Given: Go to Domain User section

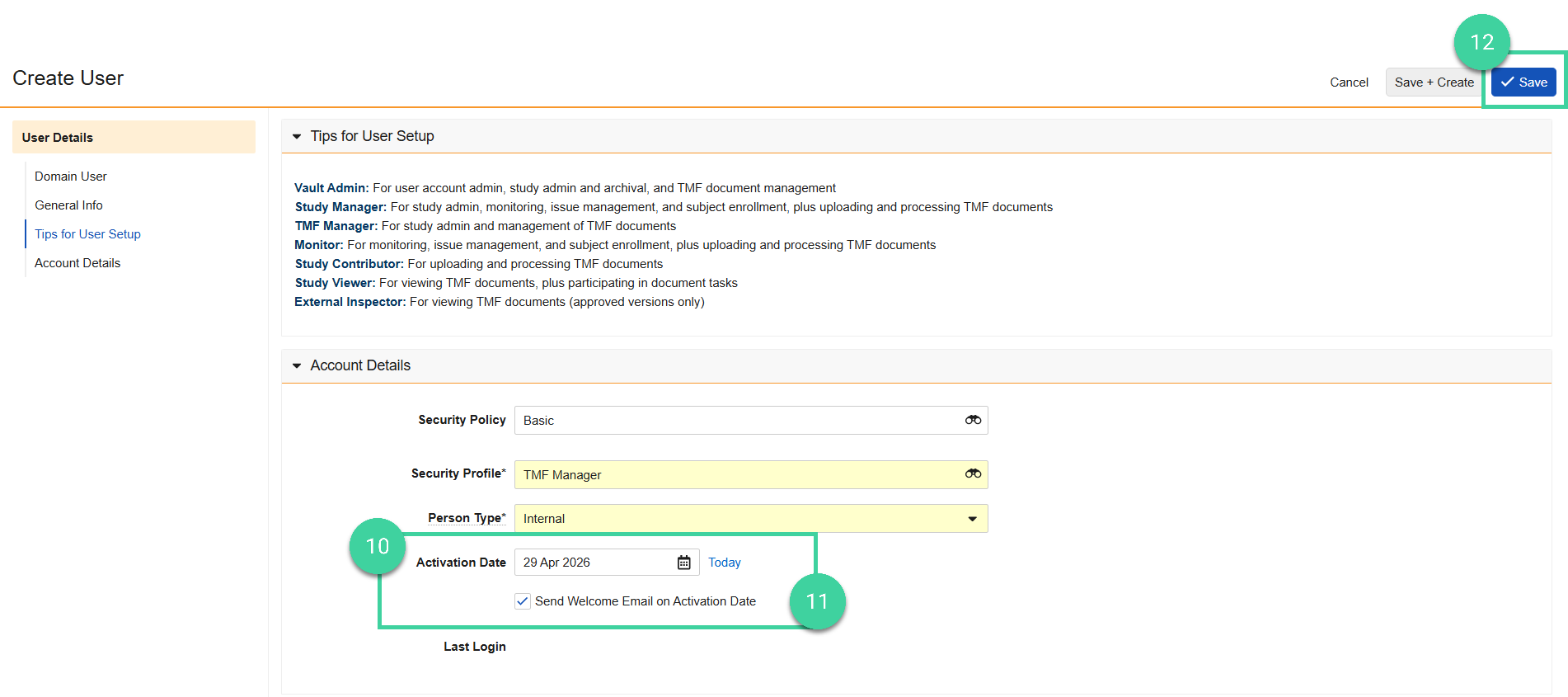Looking at the screenshot, I should click(x=71, y=177).
